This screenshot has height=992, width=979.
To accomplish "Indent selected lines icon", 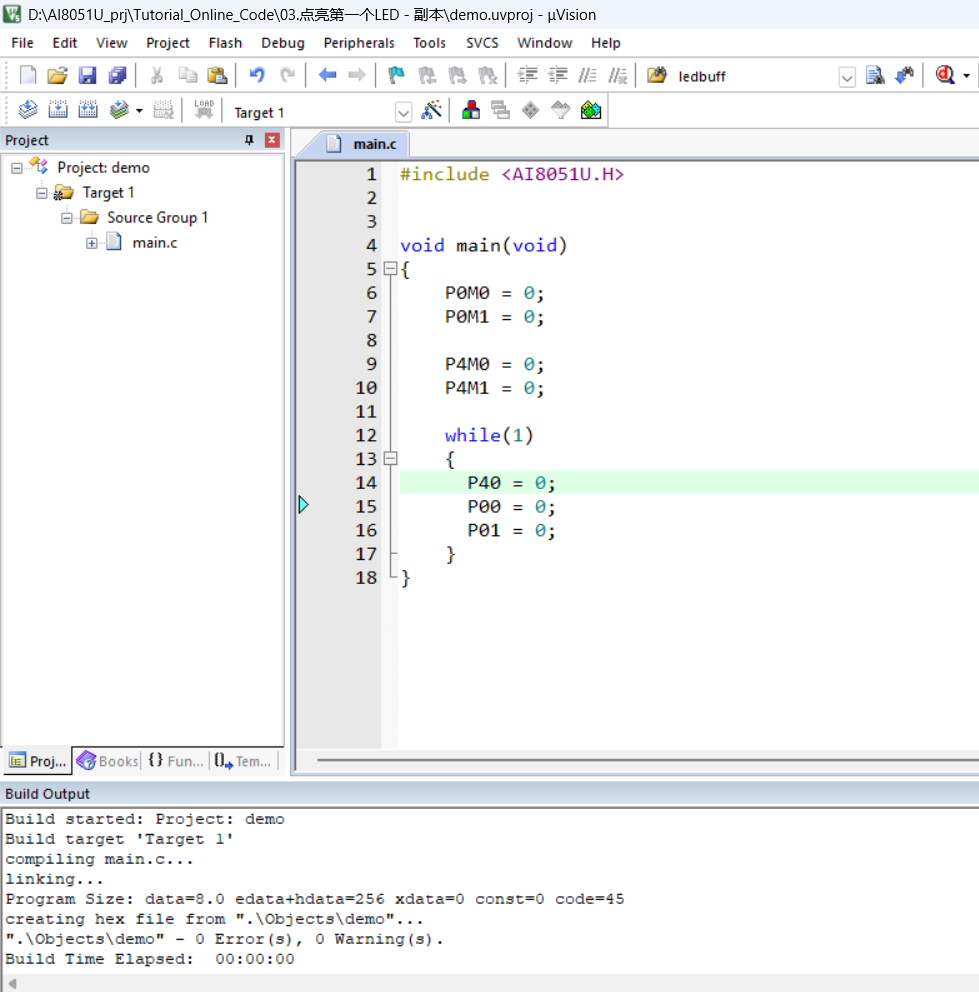I will point(527,75).
